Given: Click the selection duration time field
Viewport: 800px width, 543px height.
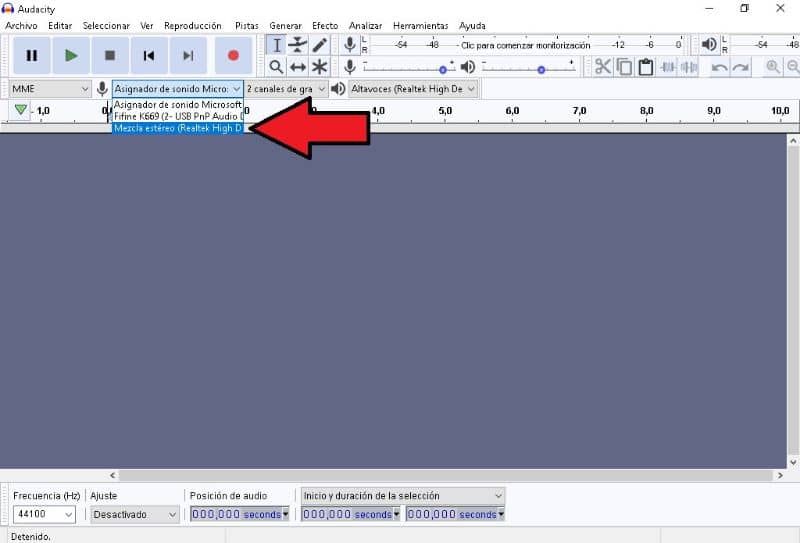Looking at the screenshot, I should (455, 514).
